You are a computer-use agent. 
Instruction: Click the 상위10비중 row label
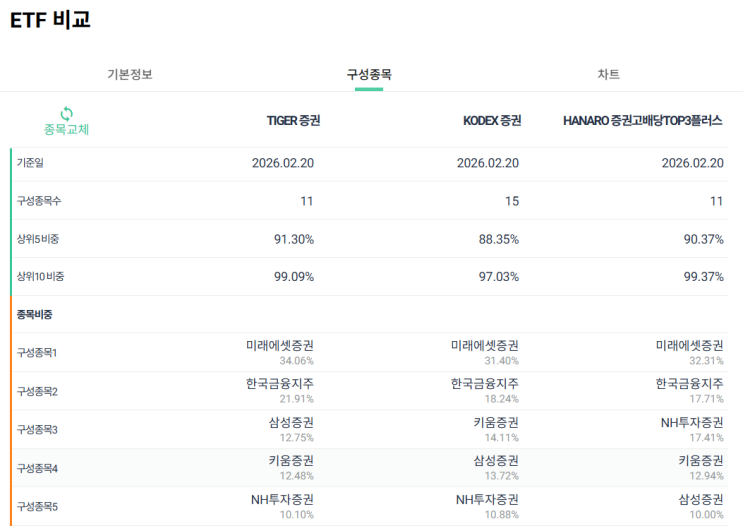(x=40, y=277)
